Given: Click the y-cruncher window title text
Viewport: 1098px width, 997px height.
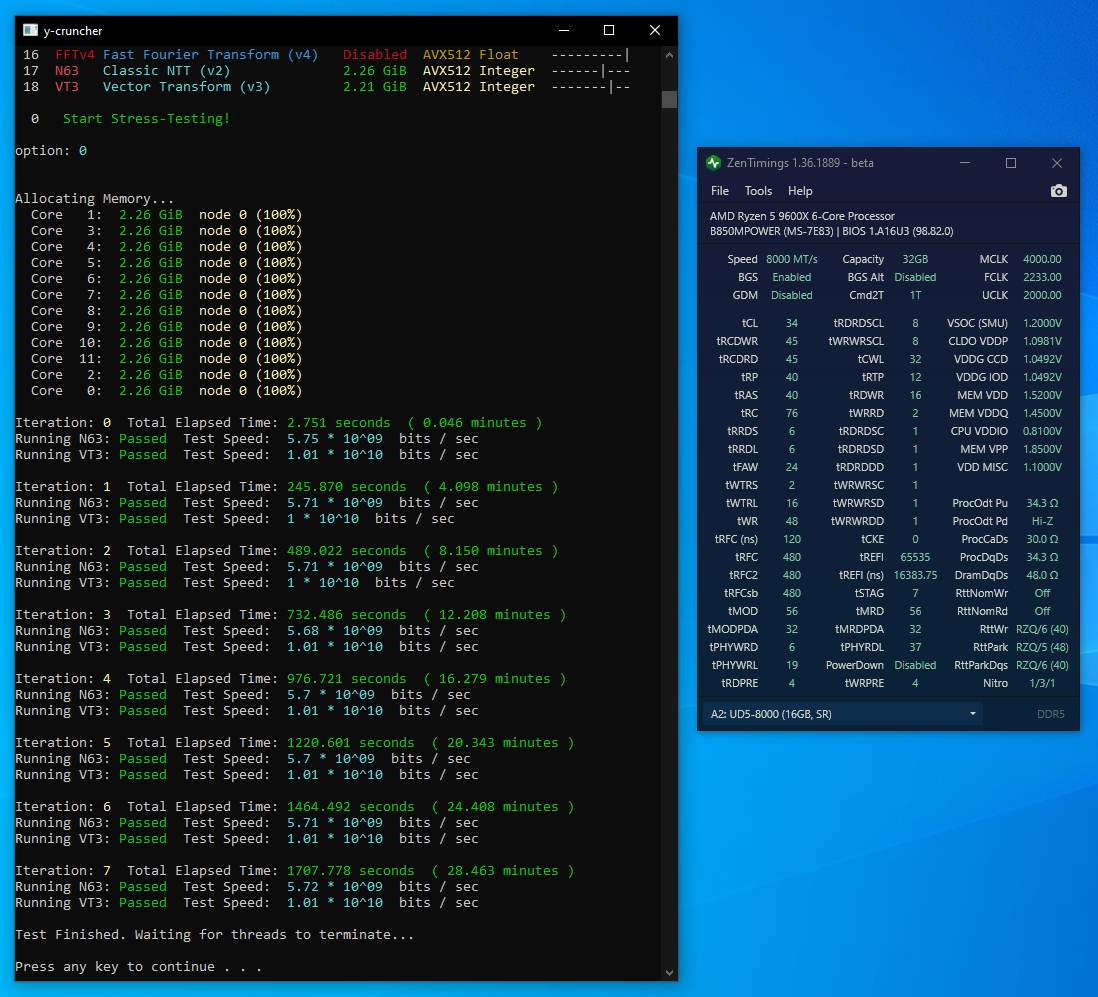Looking at the screenshot, I should (x=73, y=31).
